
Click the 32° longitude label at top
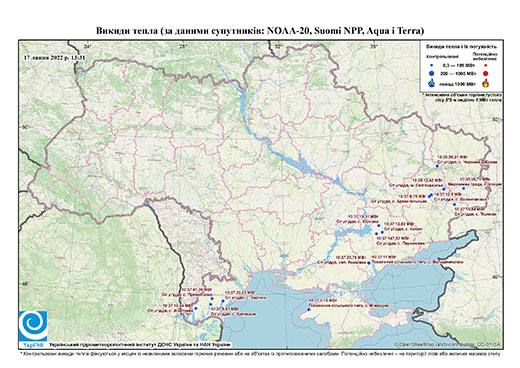click(278, 46)
